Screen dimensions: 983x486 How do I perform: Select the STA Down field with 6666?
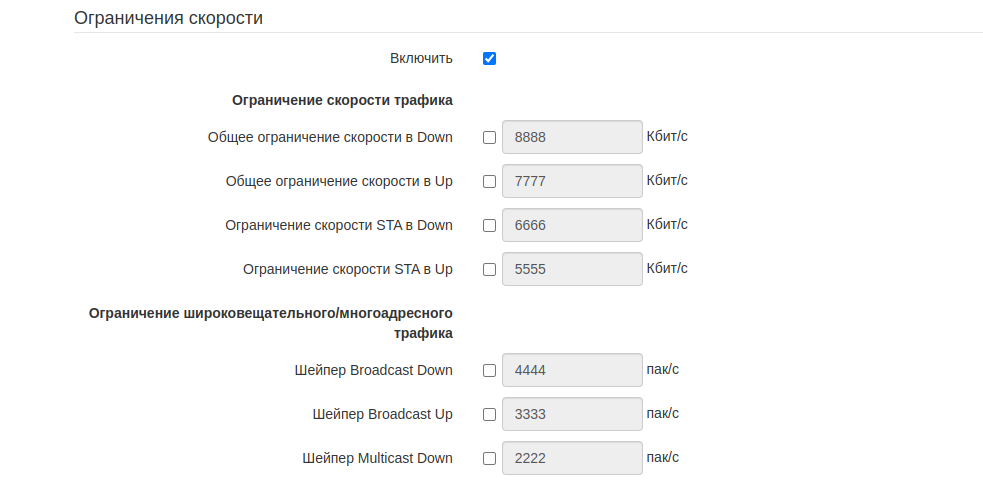click(x=571, y=225)
